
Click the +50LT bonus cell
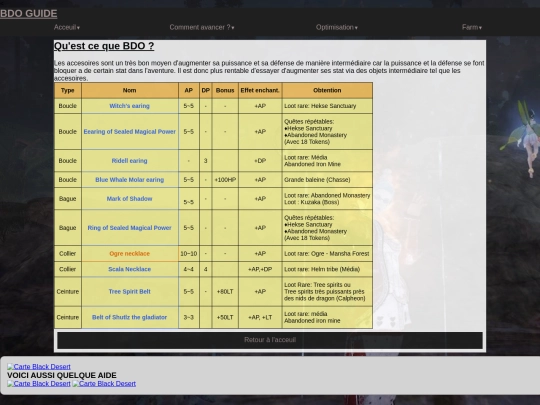click(x=225, y=317)
